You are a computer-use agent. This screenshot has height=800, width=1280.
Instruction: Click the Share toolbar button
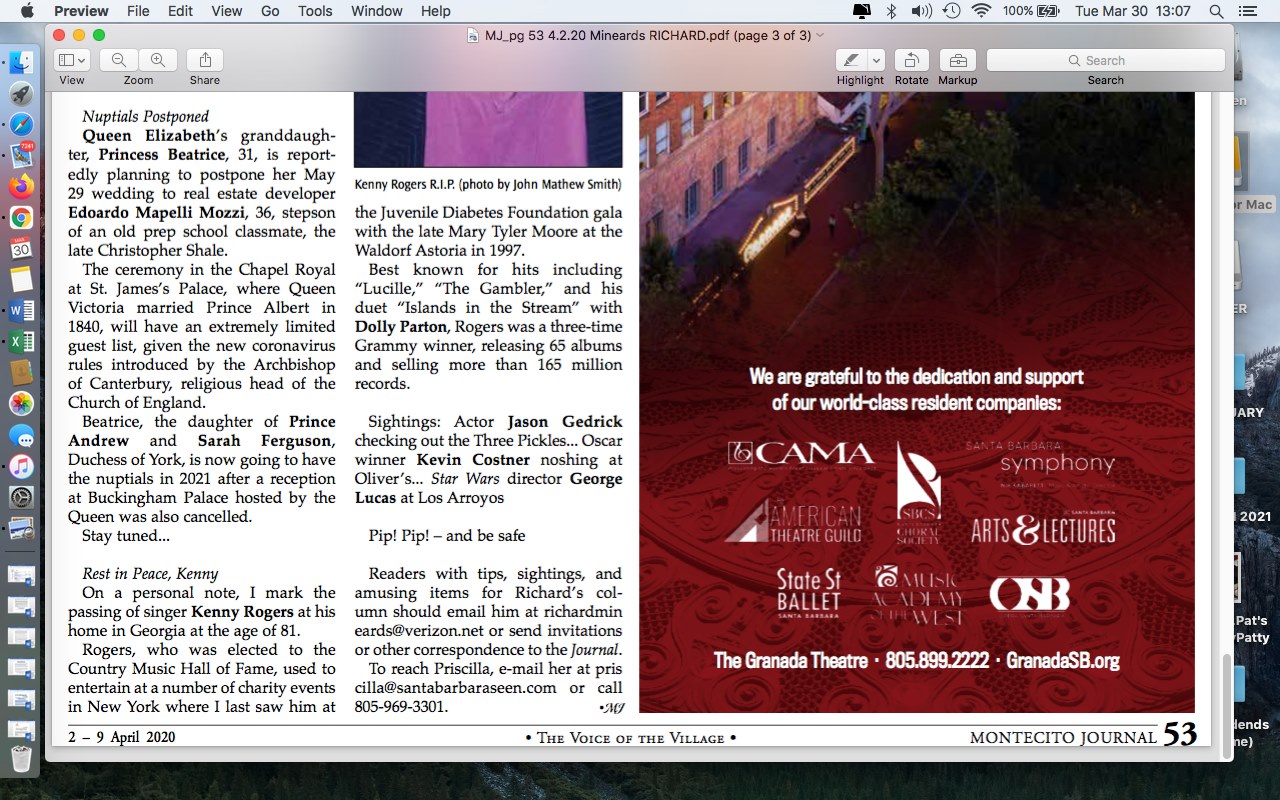click(205, 60)
